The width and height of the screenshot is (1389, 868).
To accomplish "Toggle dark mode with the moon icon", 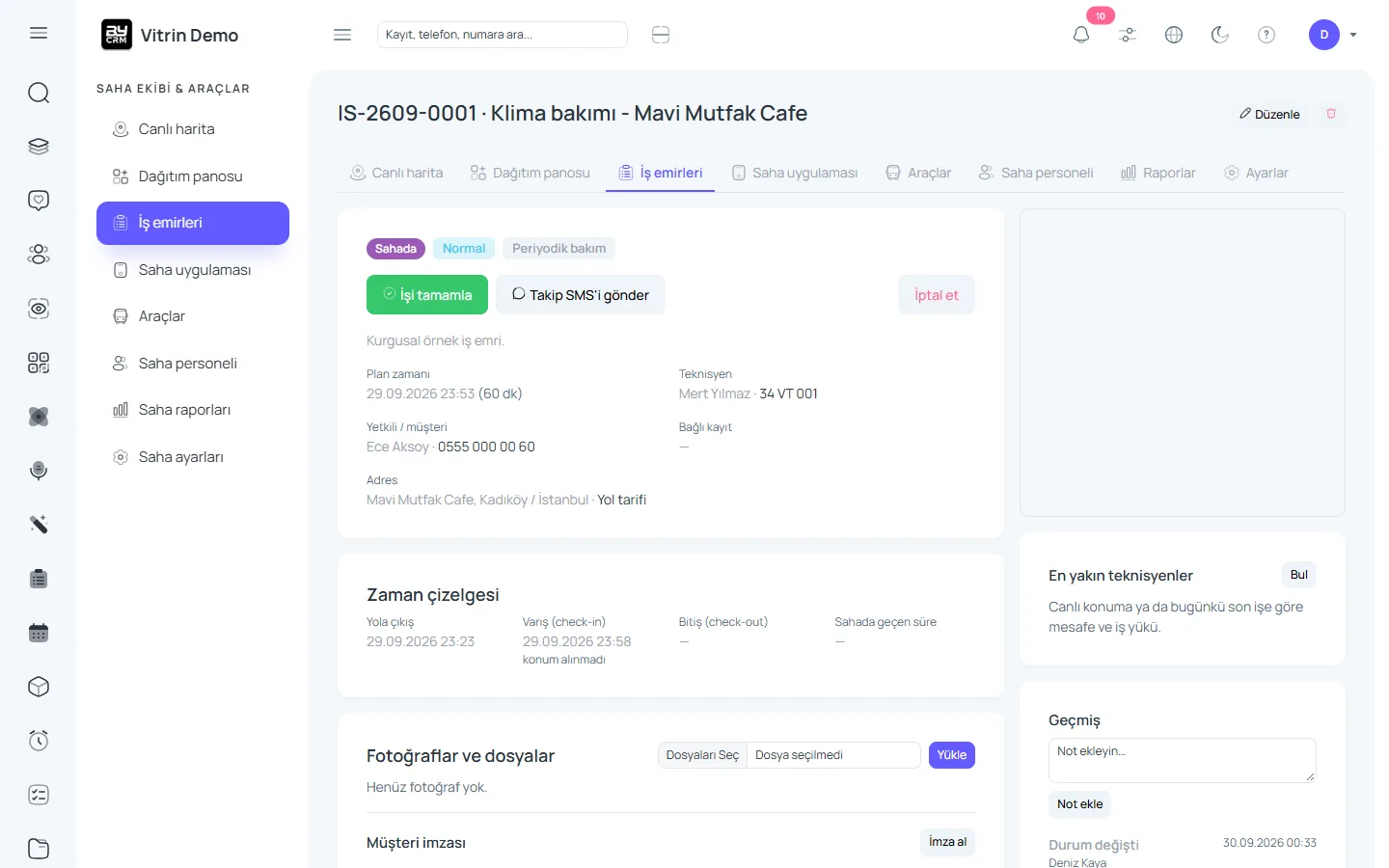I will [x=1220, y=35].
